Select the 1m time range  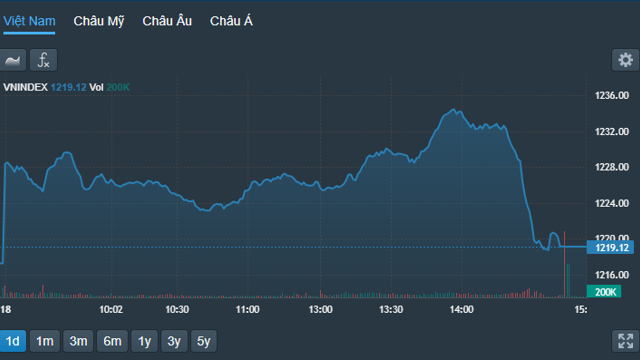tap(45, 341)
